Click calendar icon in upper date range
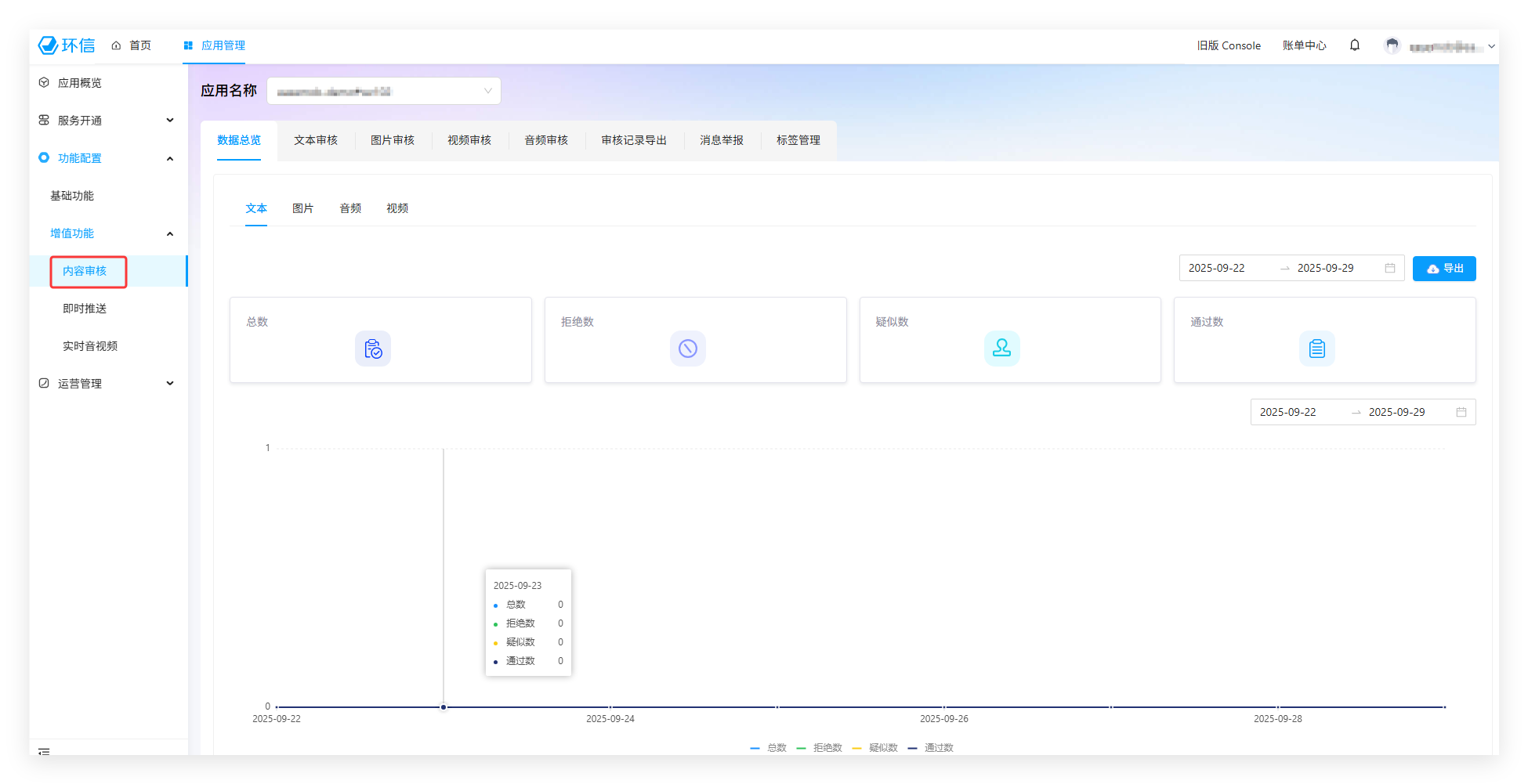The image size is (1528, 784). 1390,268
